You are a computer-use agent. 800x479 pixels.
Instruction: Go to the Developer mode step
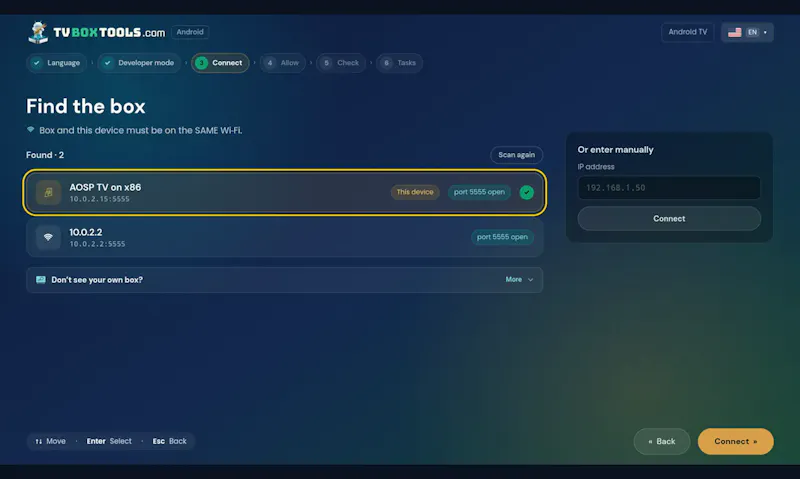click(139, 63)
